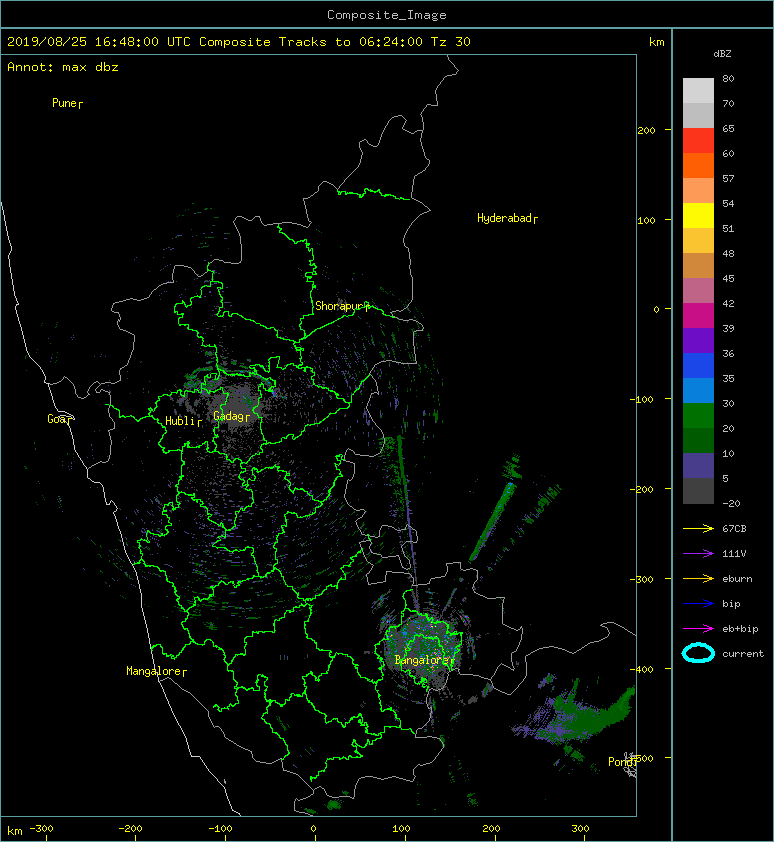Click the '2019/08/25 16:48:00 UTC' timestamp text

pyautogui.click(x=99, y=42)
